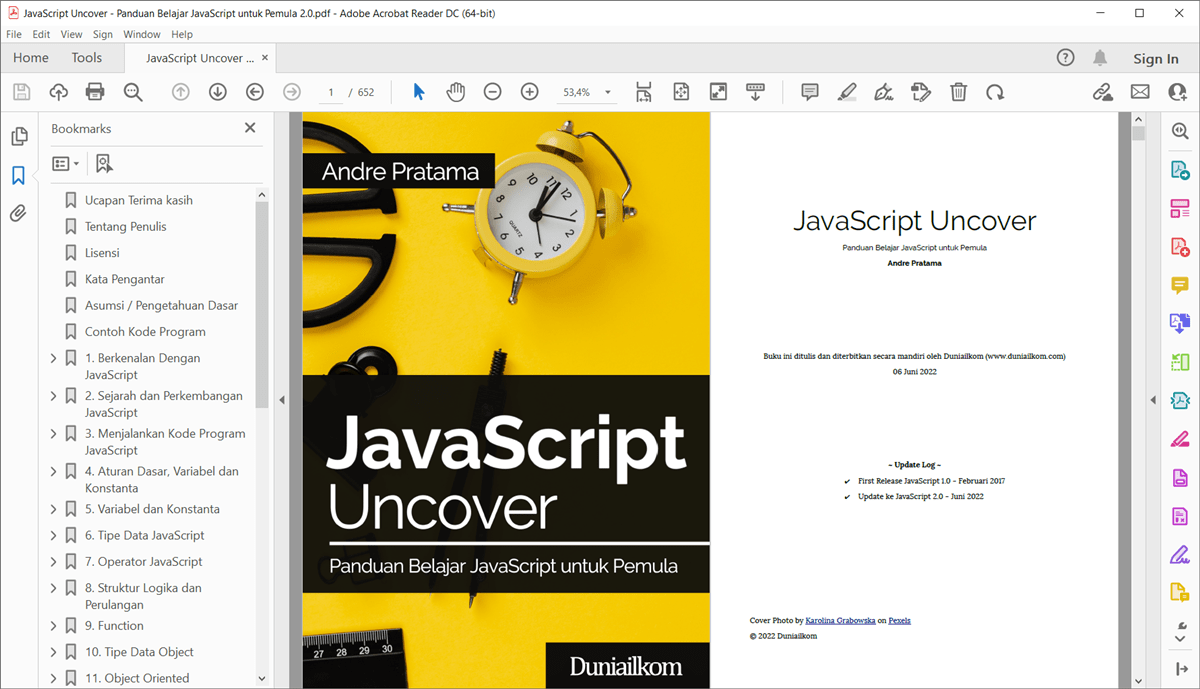Show the attachments paperclip panel
1200x689 pixels.
coord(18,214)
